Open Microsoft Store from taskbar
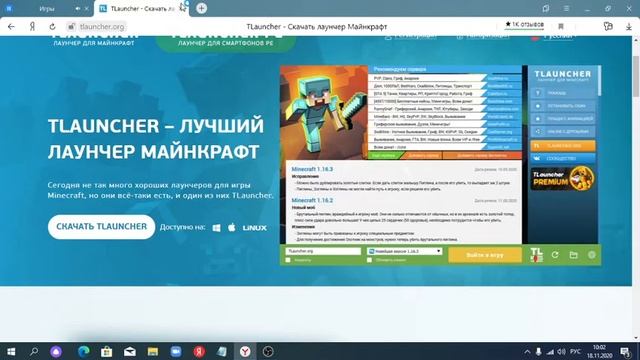 click(107, 351)
